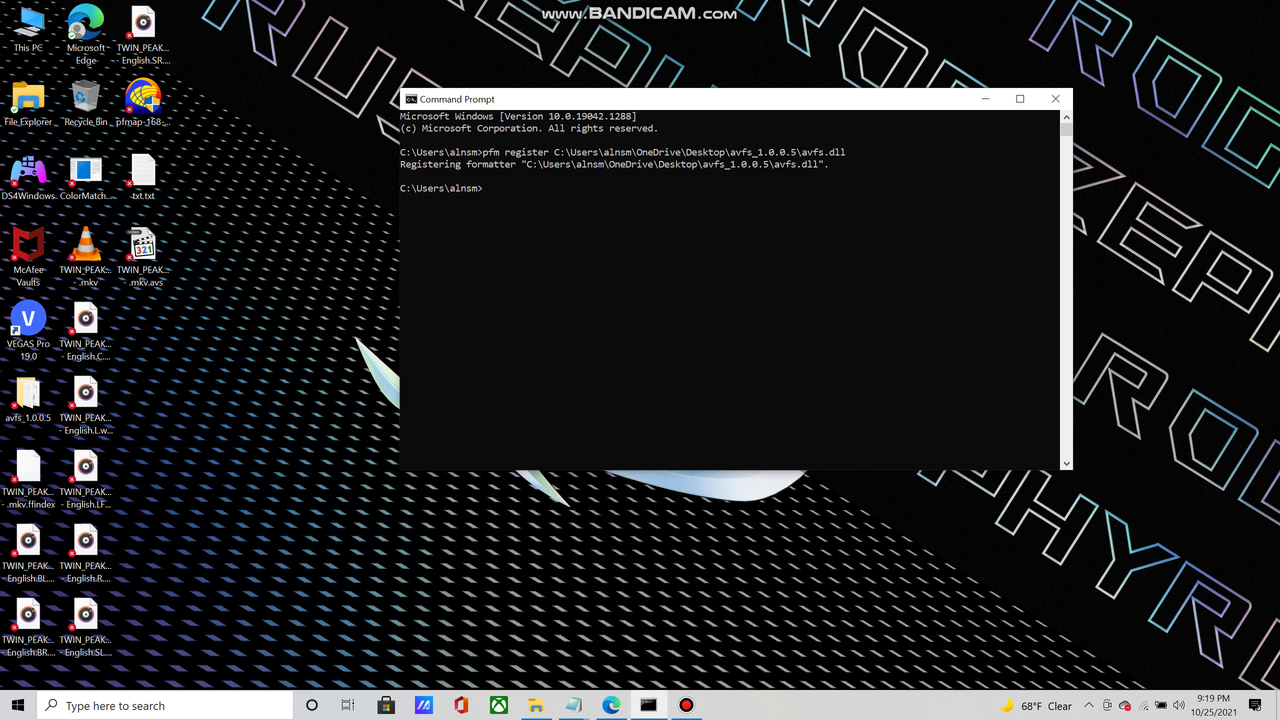Open Wi-Fi network tray icon
This screenshot has height=720, width=1280.
tap(1143, 706)
